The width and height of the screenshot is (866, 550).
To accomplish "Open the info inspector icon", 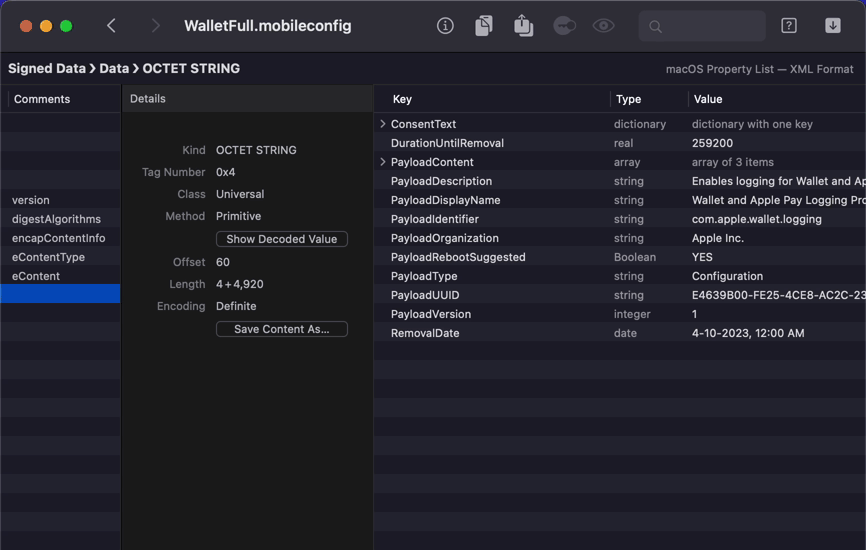I will click(x=445, y=25).
